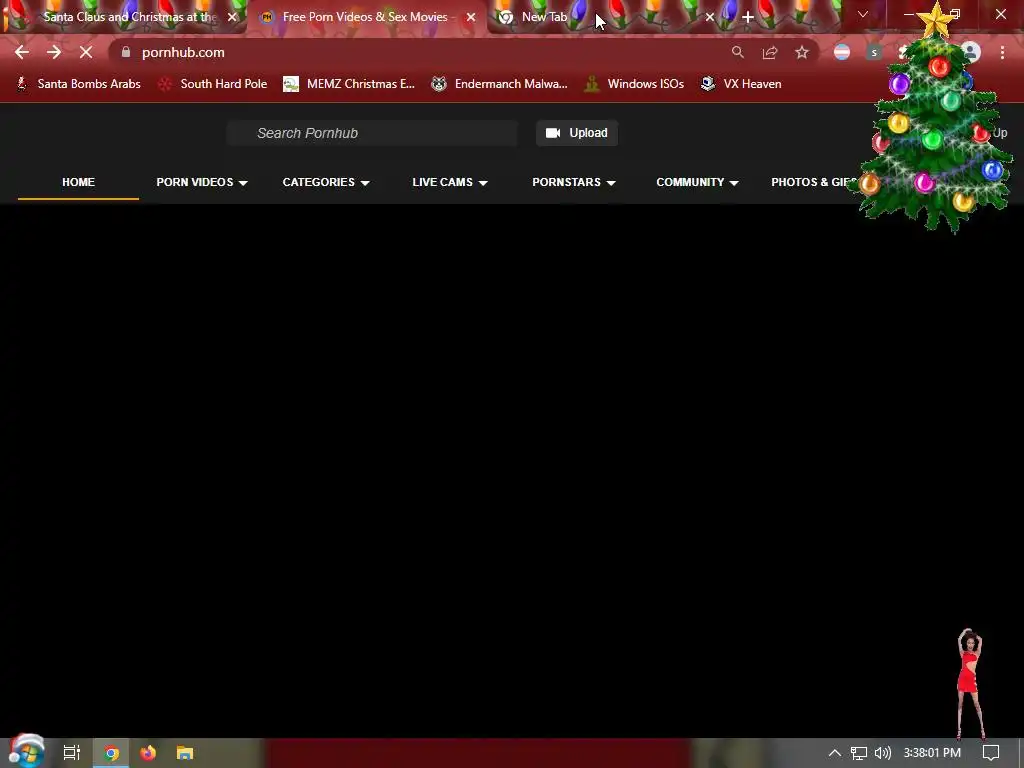Viewport: 1024px width, 768px height.
Task: Switch to the Santa Claus and Christmas tab
Action: click(x=124, y=17)
